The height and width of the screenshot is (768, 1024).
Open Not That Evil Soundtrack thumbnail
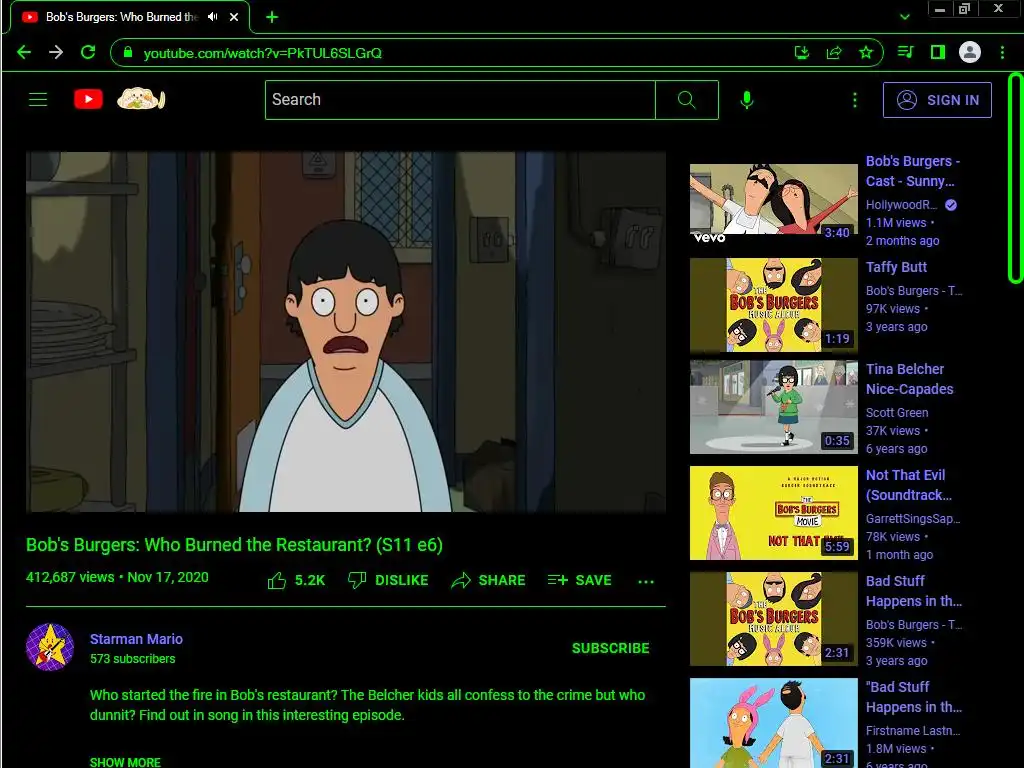(774, 513)
